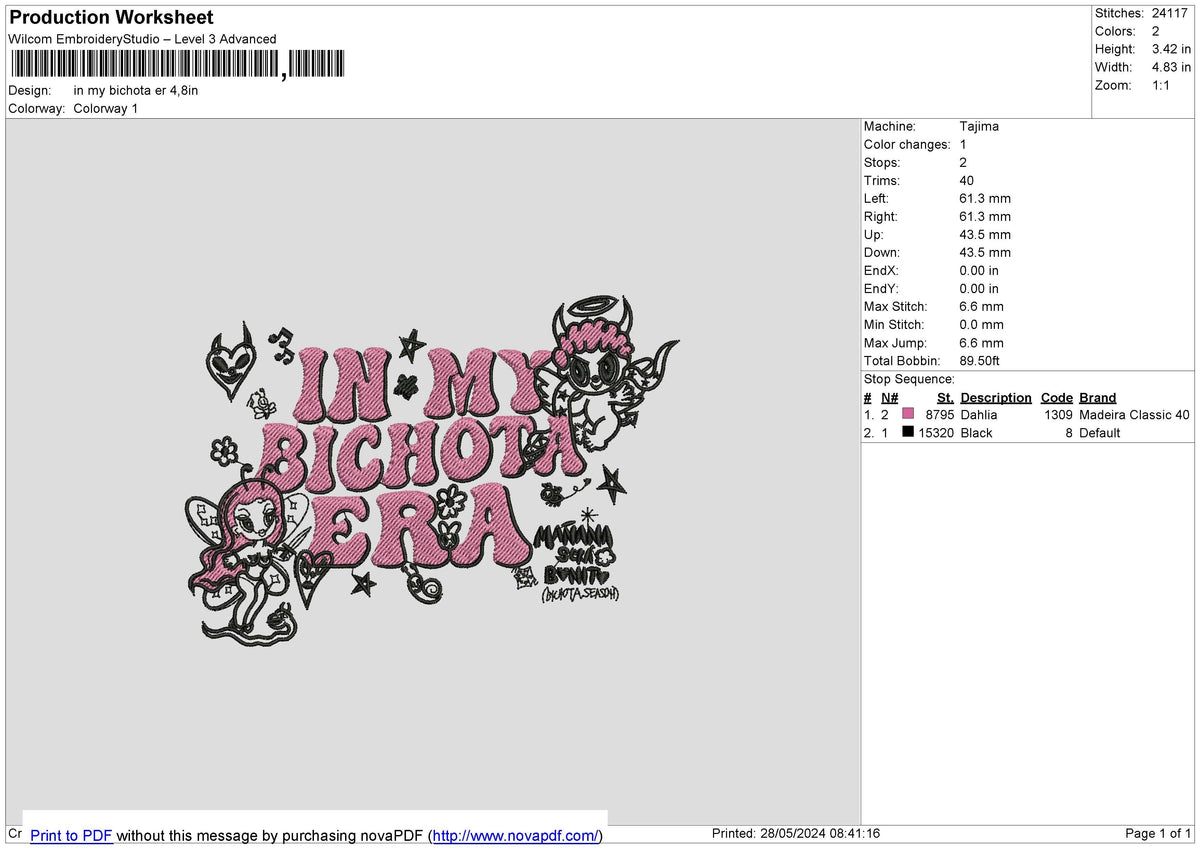Click the Trims value 40
Viewport: 1200px width, 848px height.
[967, 180]
